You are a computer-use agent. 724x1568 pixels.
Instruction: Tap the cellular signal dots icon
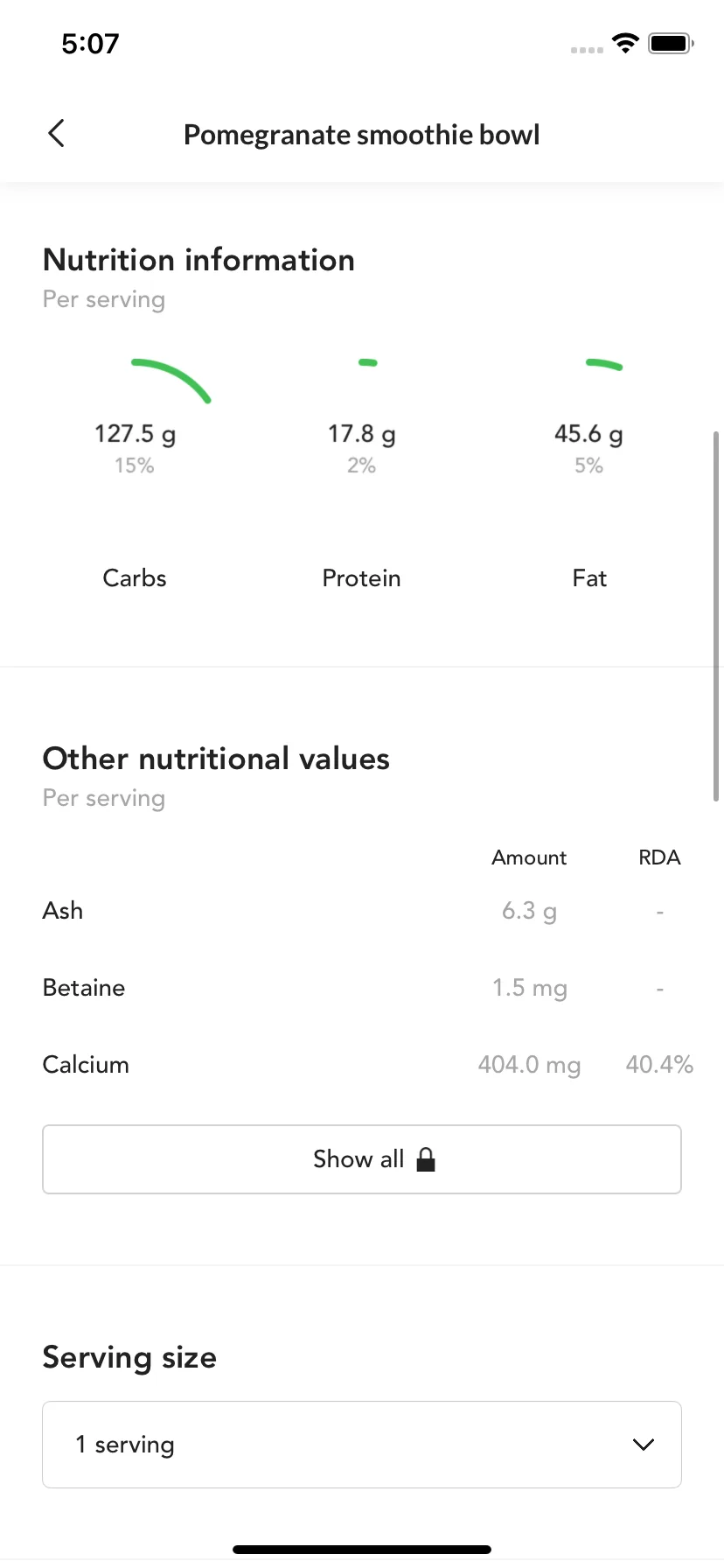[587, 50]
